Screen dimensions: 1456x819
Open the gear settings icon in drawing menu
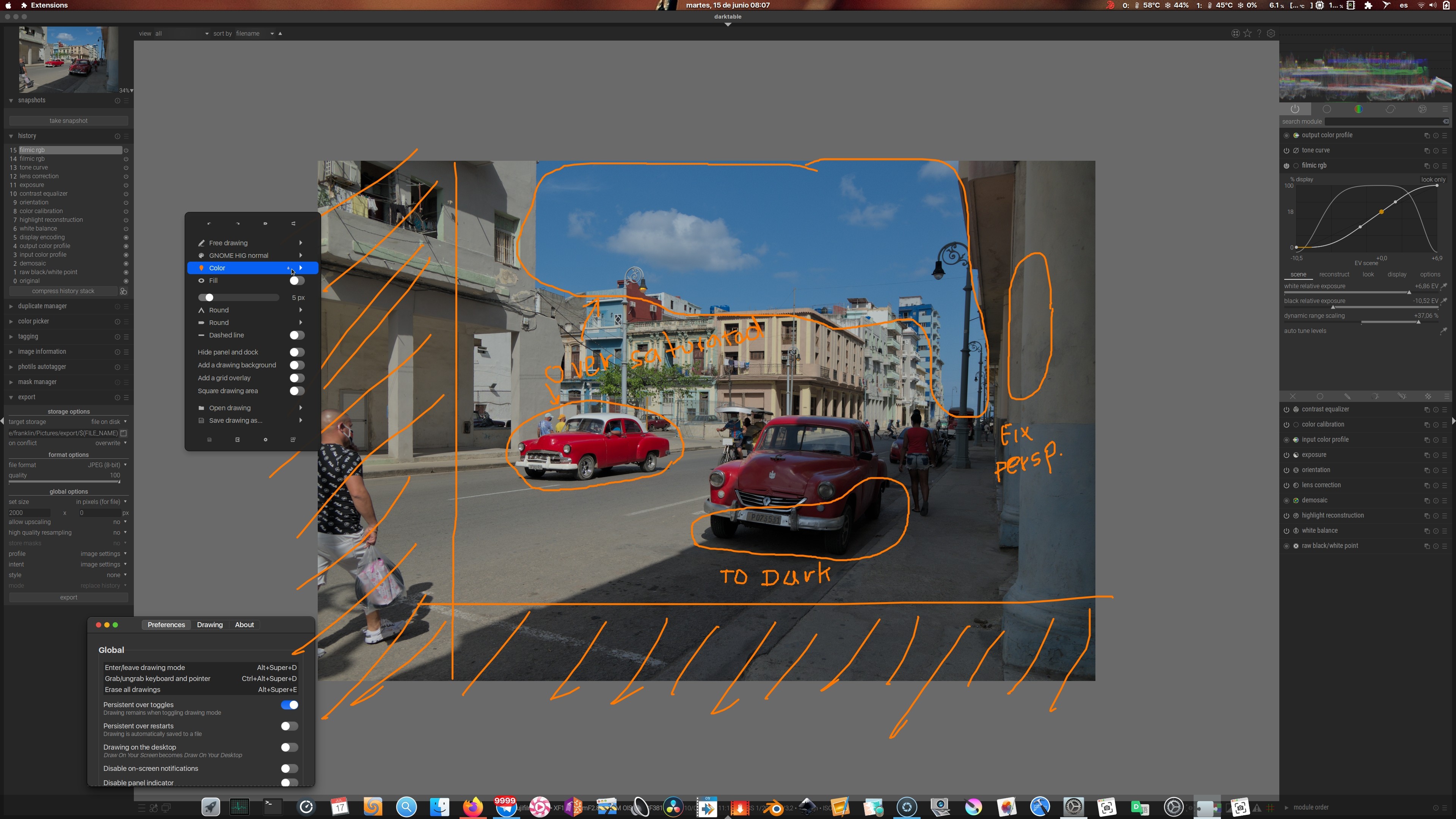(x=266, y=440)
